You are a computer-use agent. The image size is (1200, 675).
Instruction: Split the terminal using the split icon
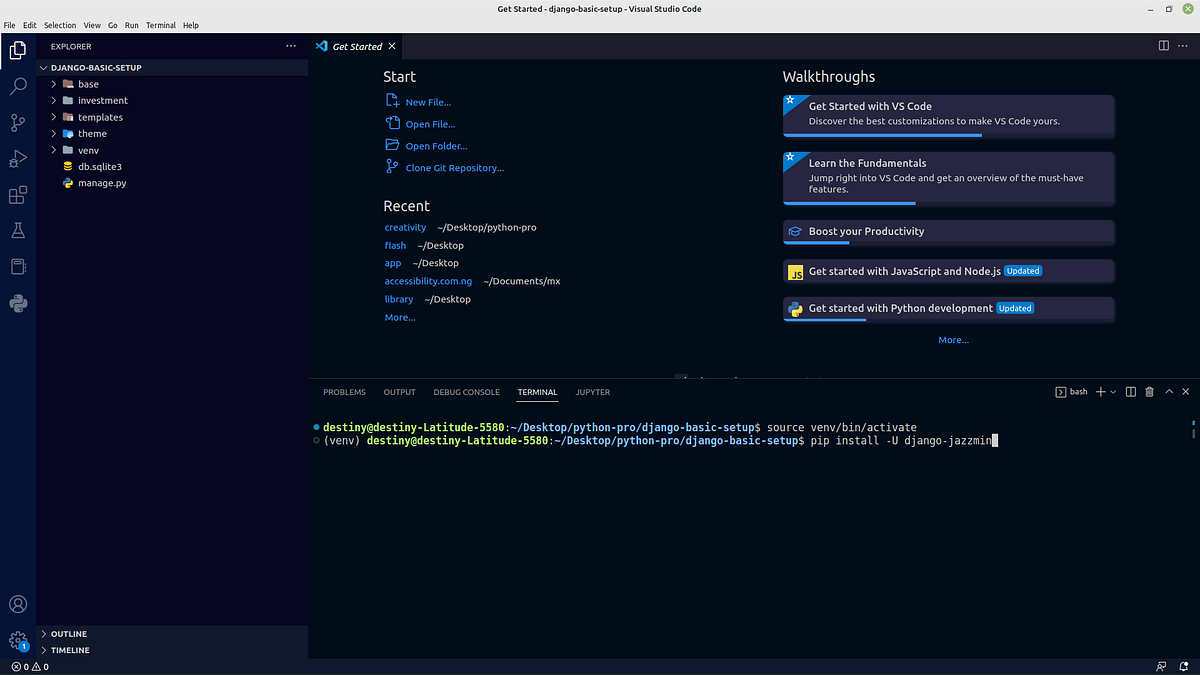[x=1131, y=391]
